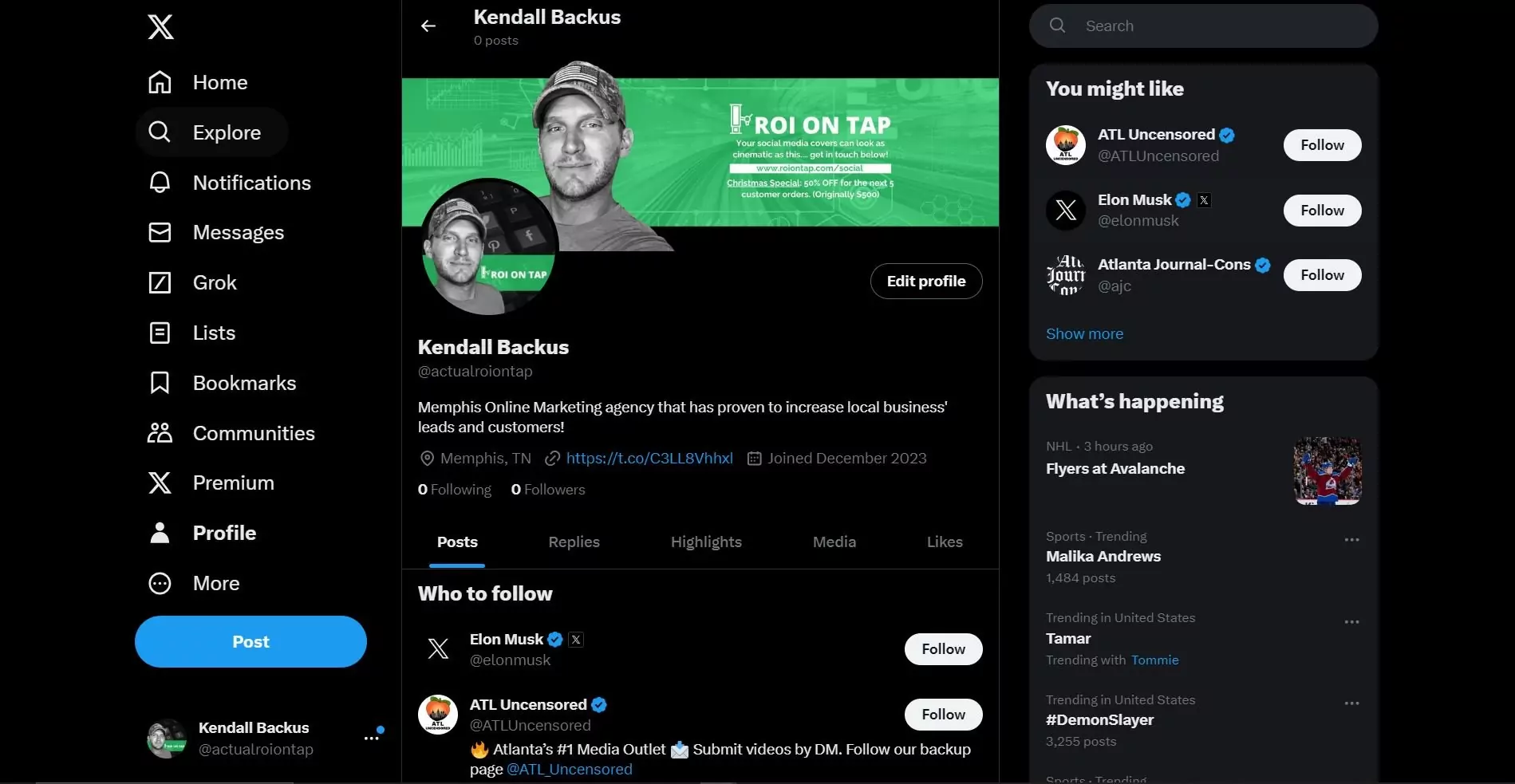Viewport: 1515px width, 784px height.
Task: Click the X logo at top left
Action: point(160,27)
